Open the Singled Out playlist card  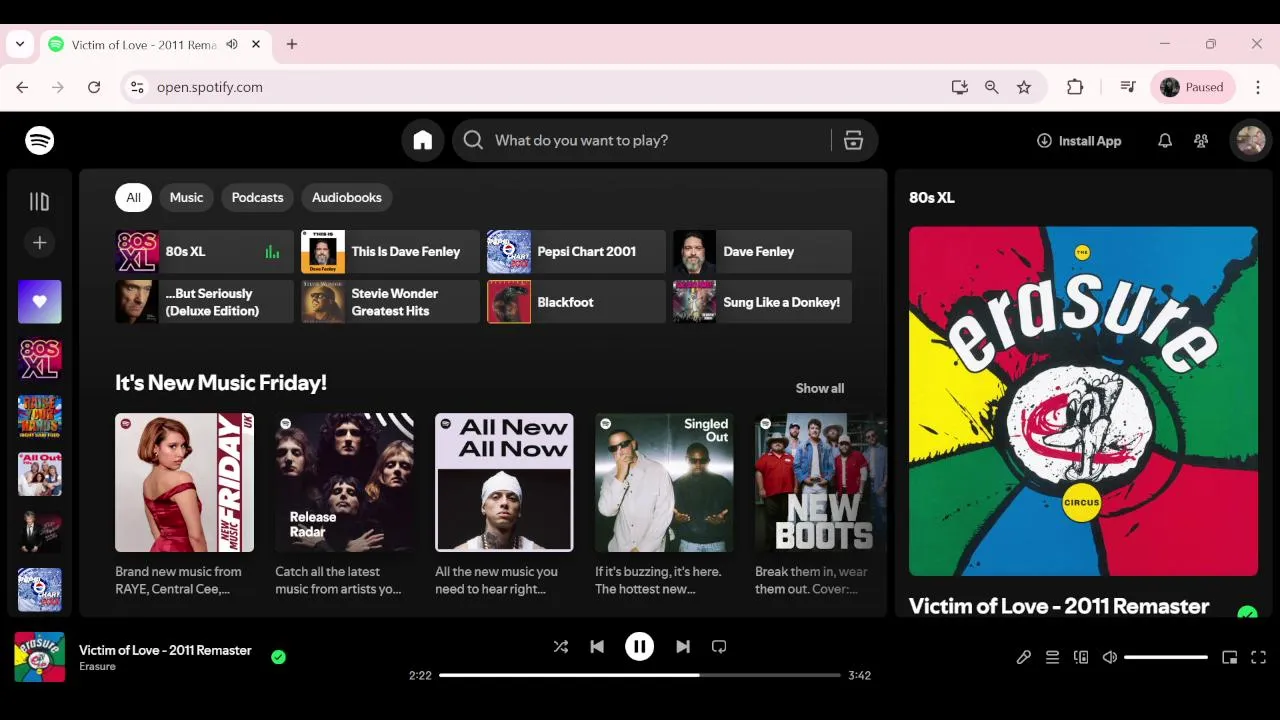click(x=665, y=505)
